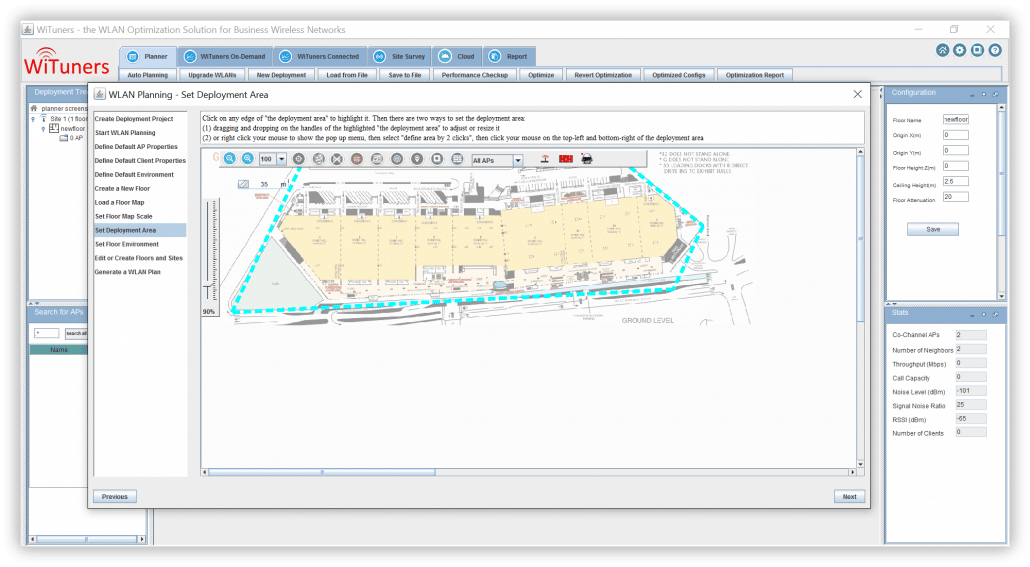Click the search all button

[x=76, y=333]
